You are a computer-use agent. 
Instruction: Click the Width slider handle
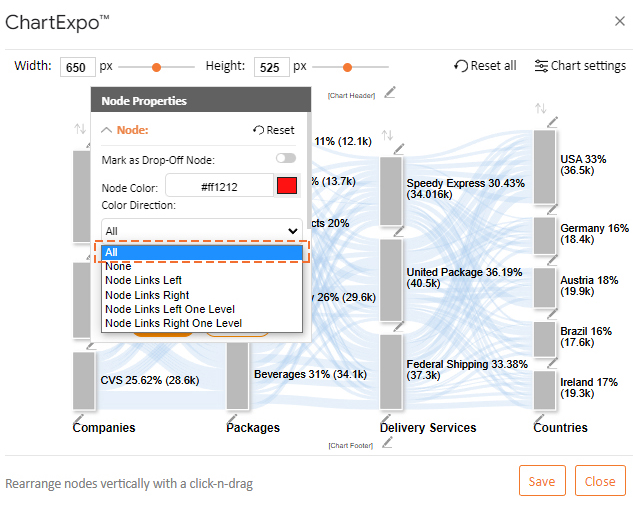(157, 67)
